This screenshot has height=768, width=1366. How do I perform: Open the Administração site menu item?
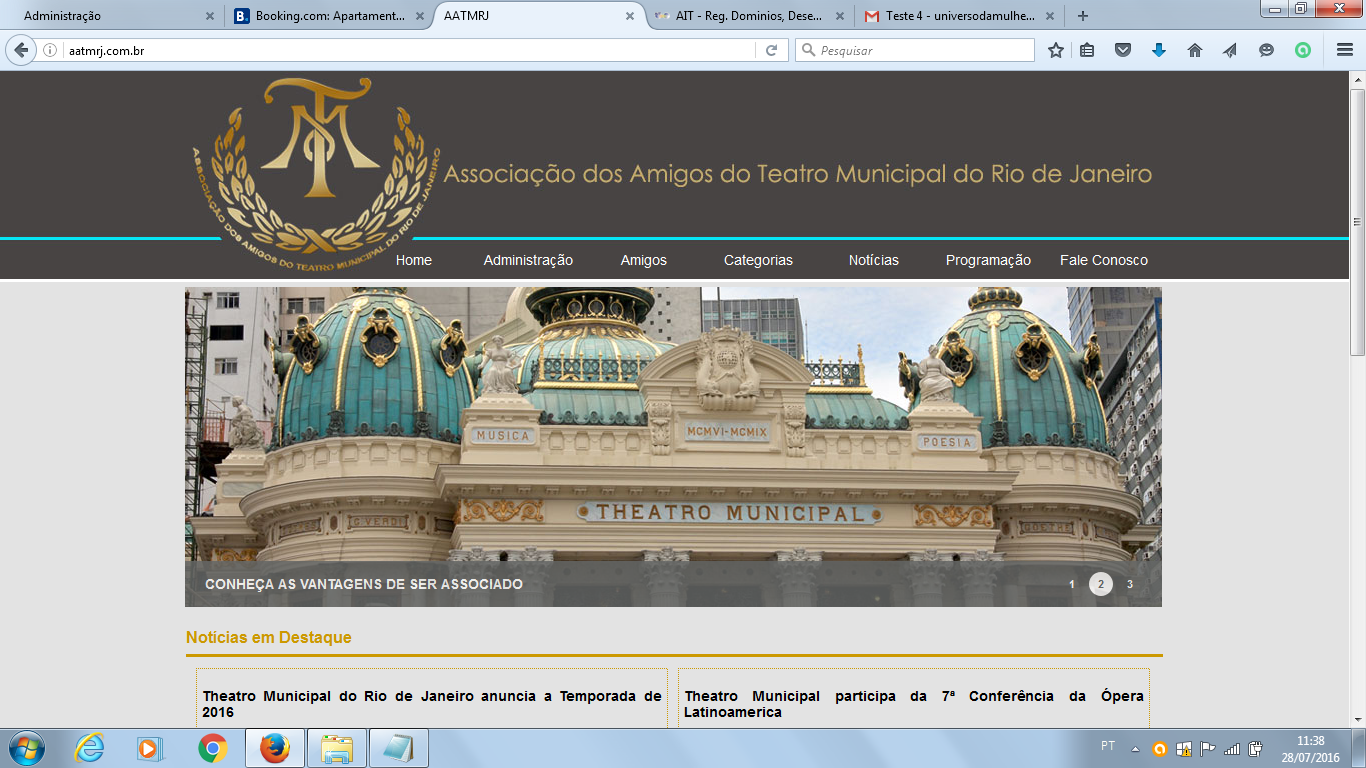click(528, 260)
